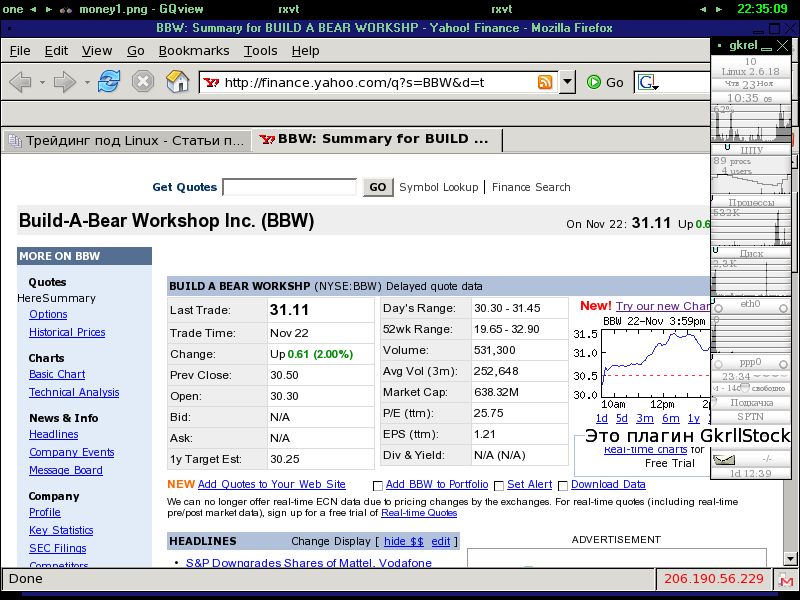Open the File menu
The height and width of the screenshot is (600, 800).
click(20, 51)
